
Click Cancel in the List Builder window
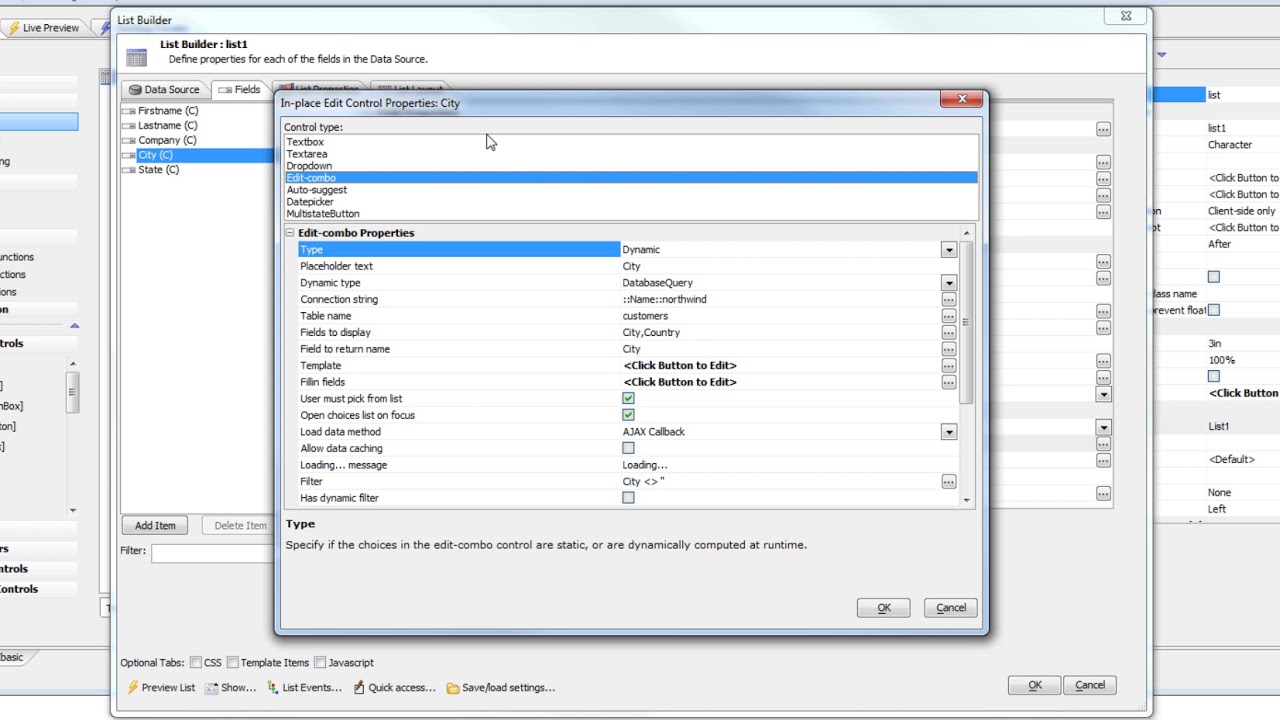click(1090, 685)
